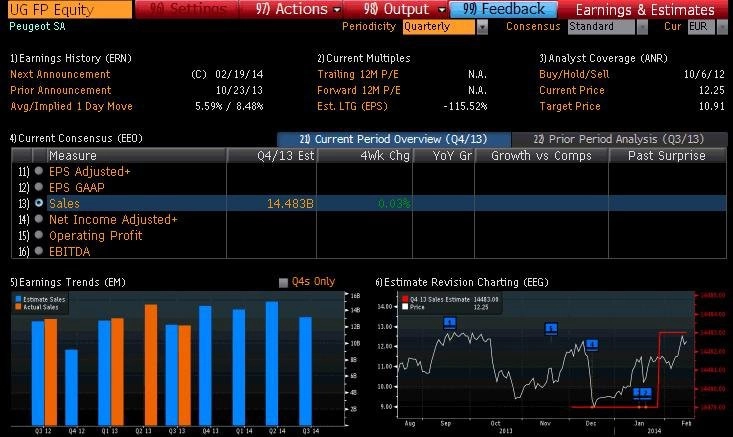
Task: Click the Q4/13 Est column header
Action: click(272, 156)
